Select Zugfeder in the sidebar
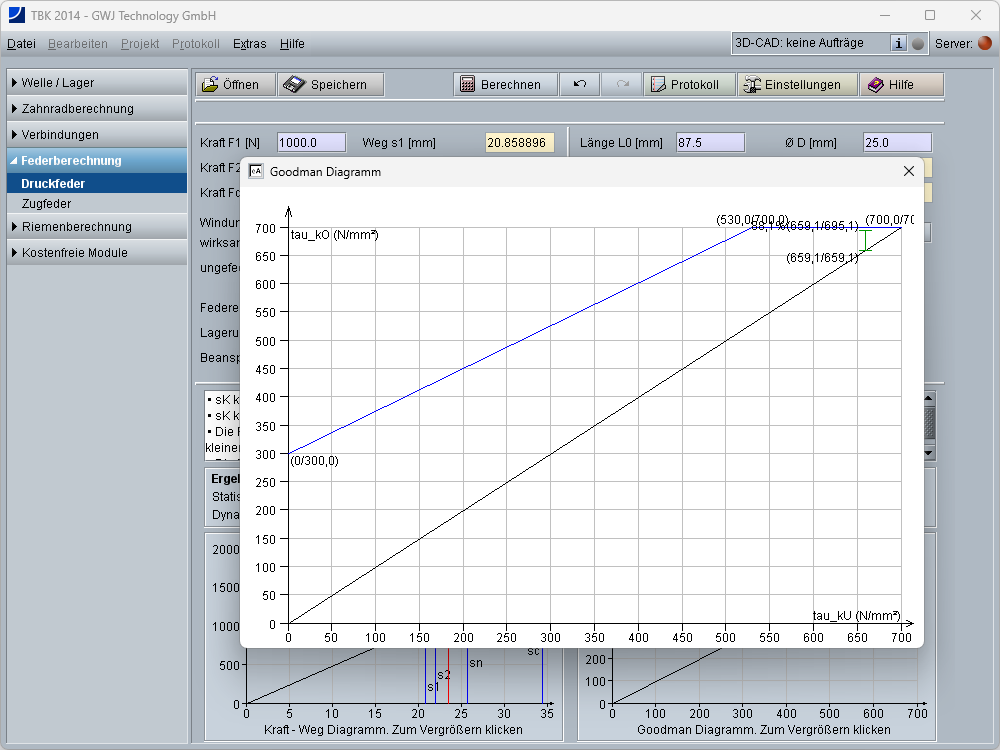This screenshot has width=1000, height=750. pyautogui.click(x=46, y=204)
